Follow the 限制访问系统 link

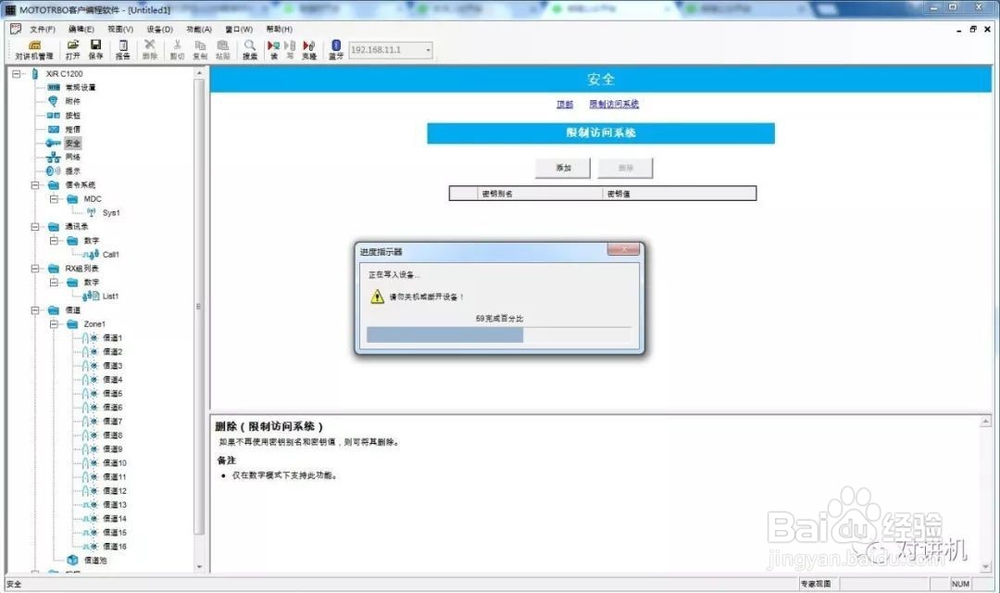614,104
